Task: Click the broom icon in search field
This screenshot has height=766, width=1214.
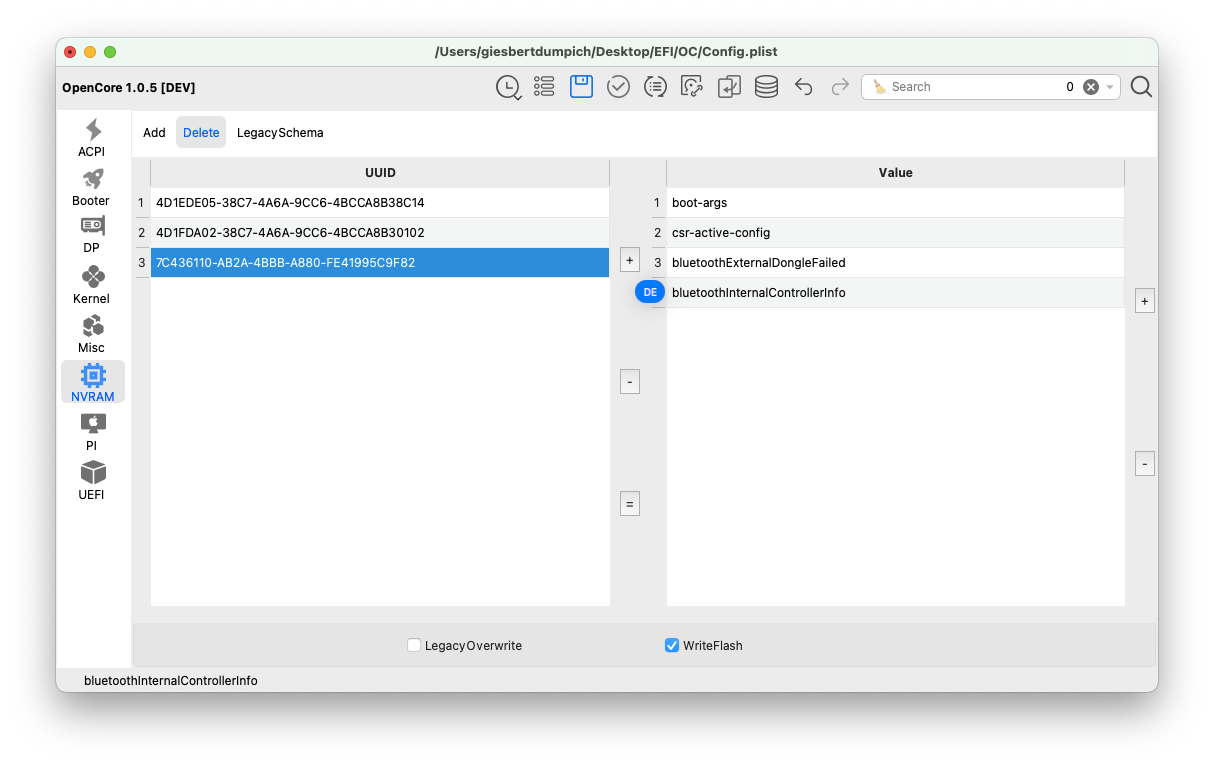Action: 879,87
